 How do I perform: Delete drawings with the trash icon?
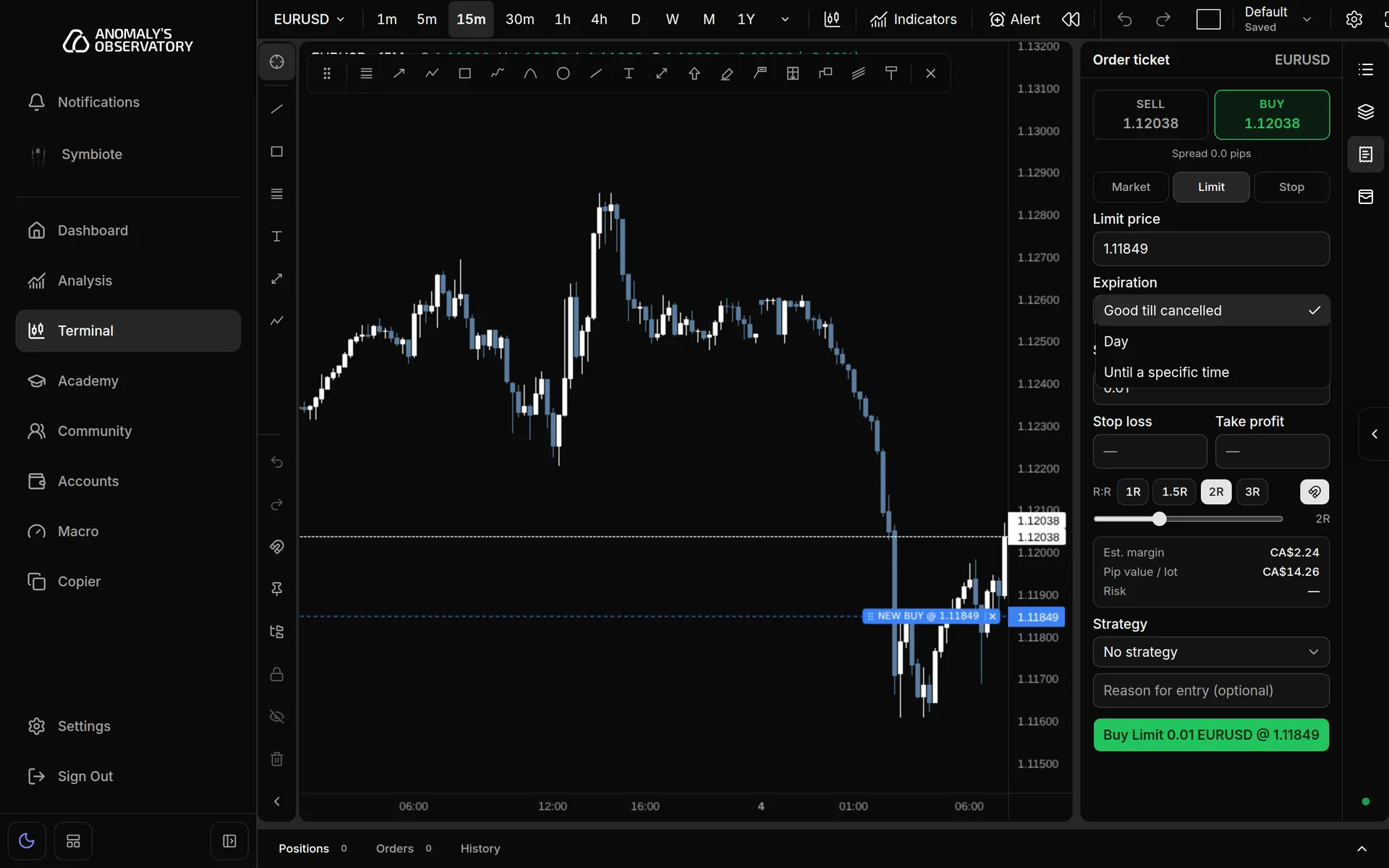point(276,759)
